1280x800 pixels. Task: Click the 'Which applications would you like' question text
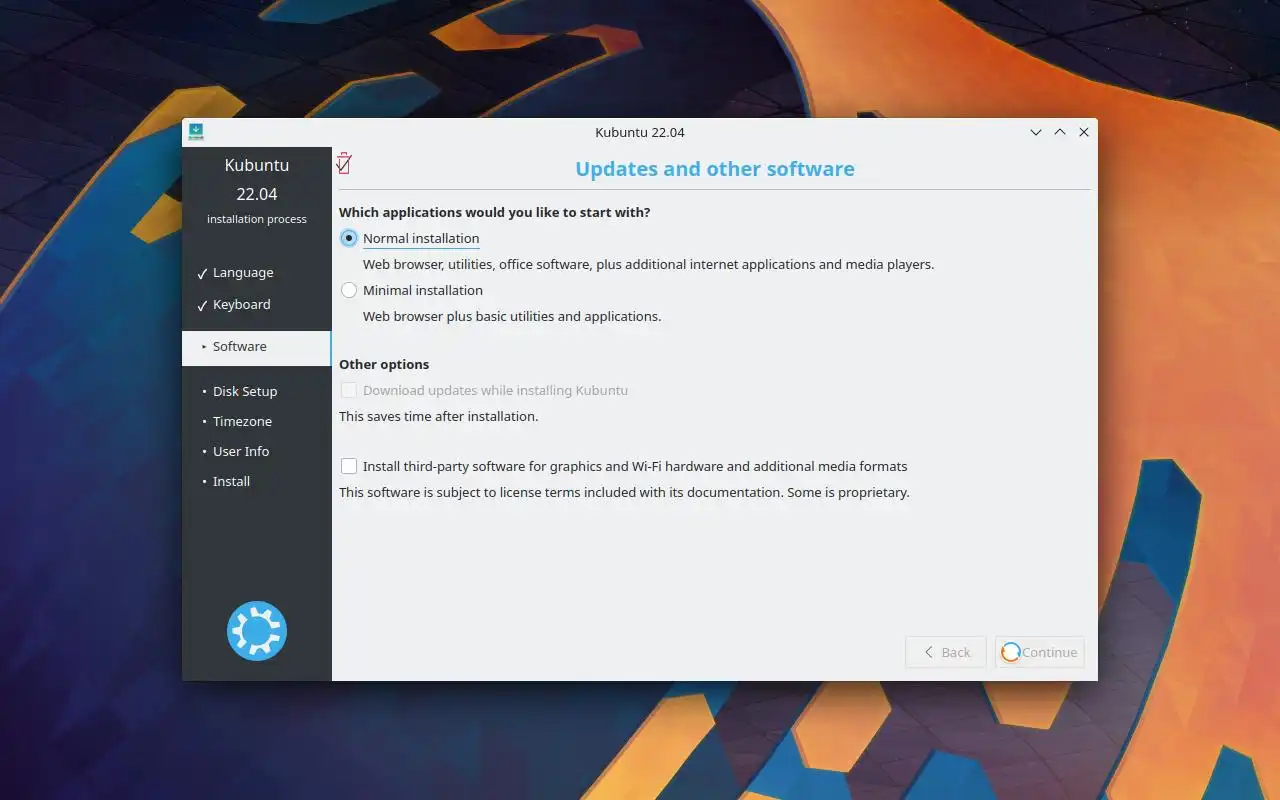(x=495, y=213)
